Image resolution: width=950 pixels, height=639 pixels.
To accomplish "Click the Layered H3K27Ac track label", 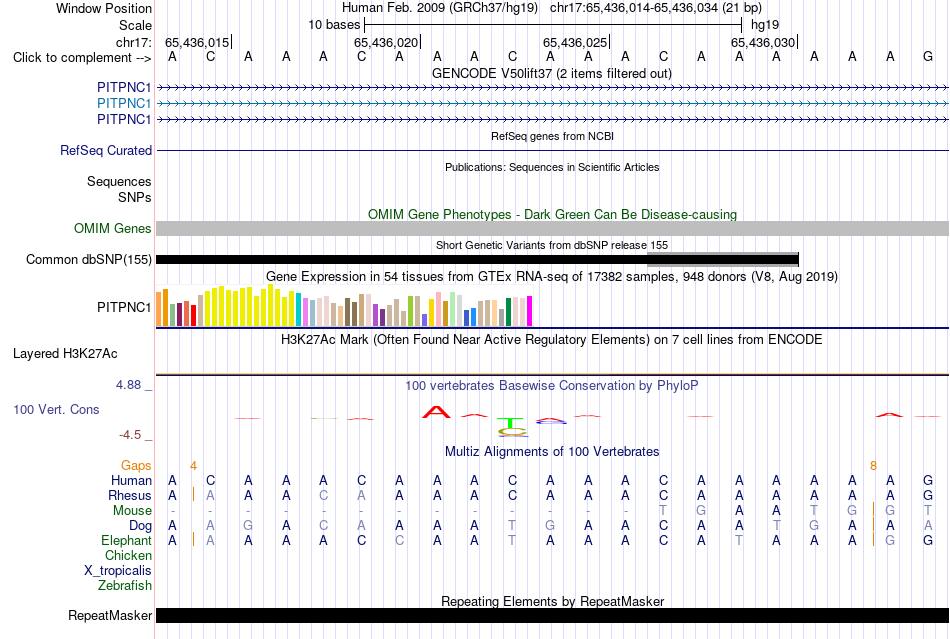I will [65, 353].
